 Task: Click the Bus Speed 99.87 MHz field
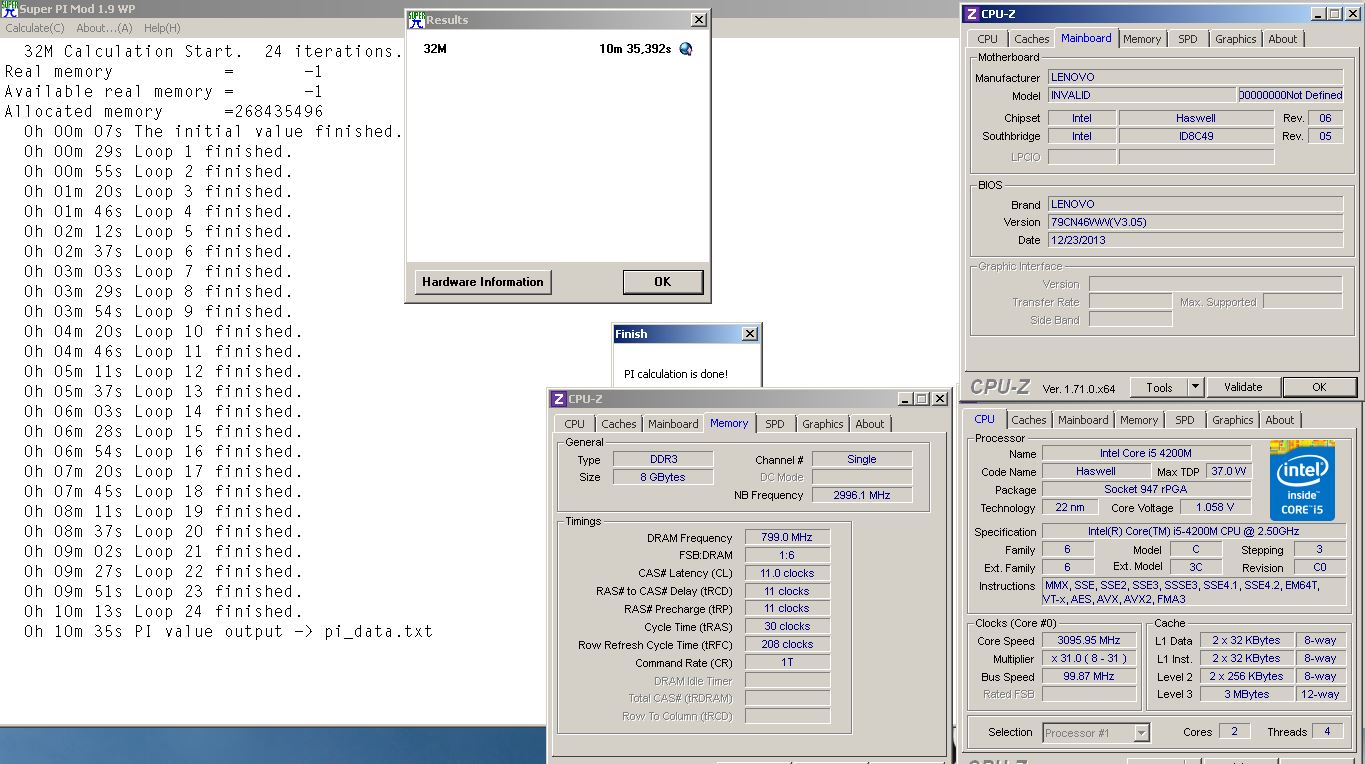tap(1089, 677)
